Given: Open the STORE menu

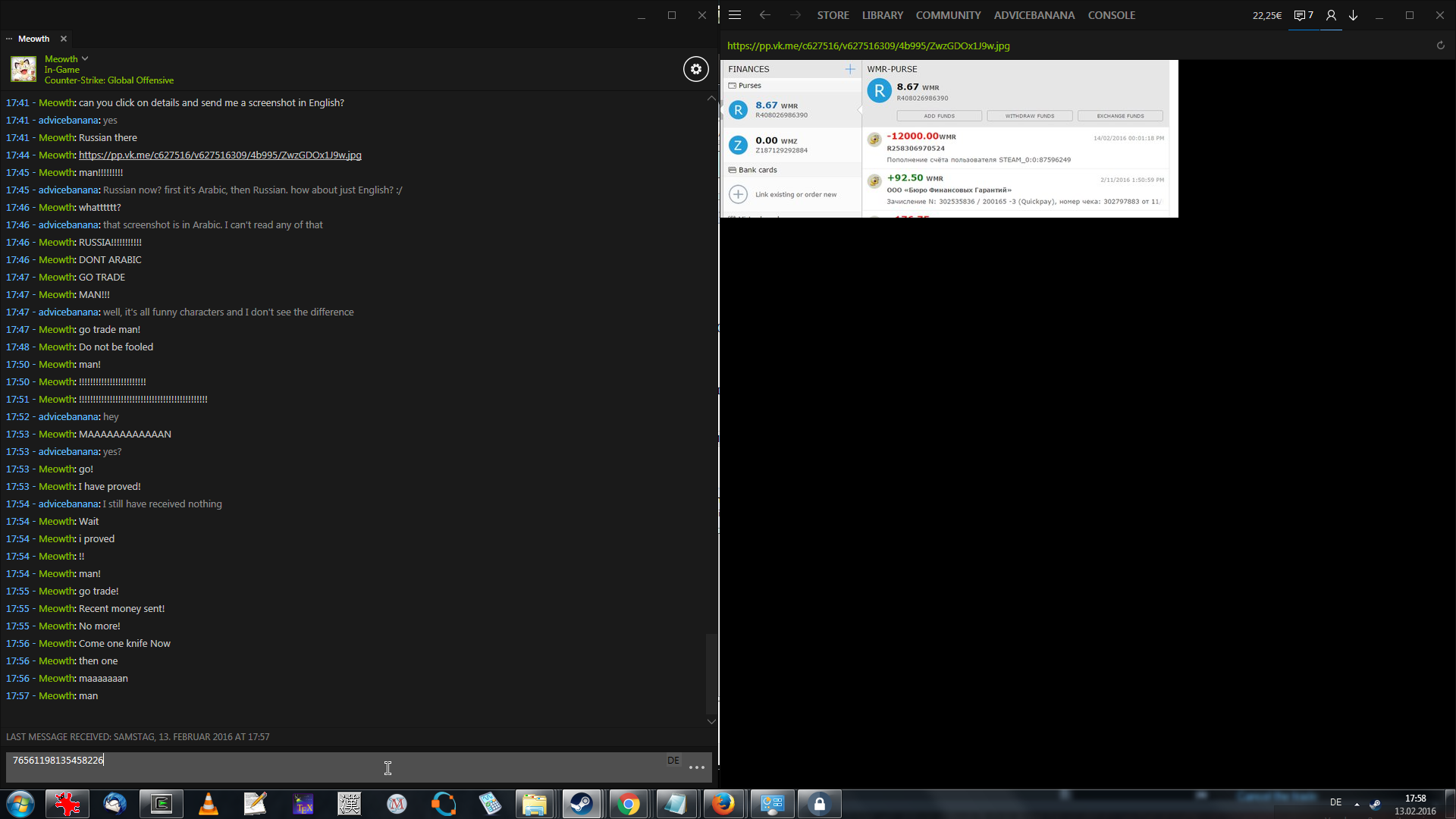Looking at the screenshot, I should click(833, 15).
